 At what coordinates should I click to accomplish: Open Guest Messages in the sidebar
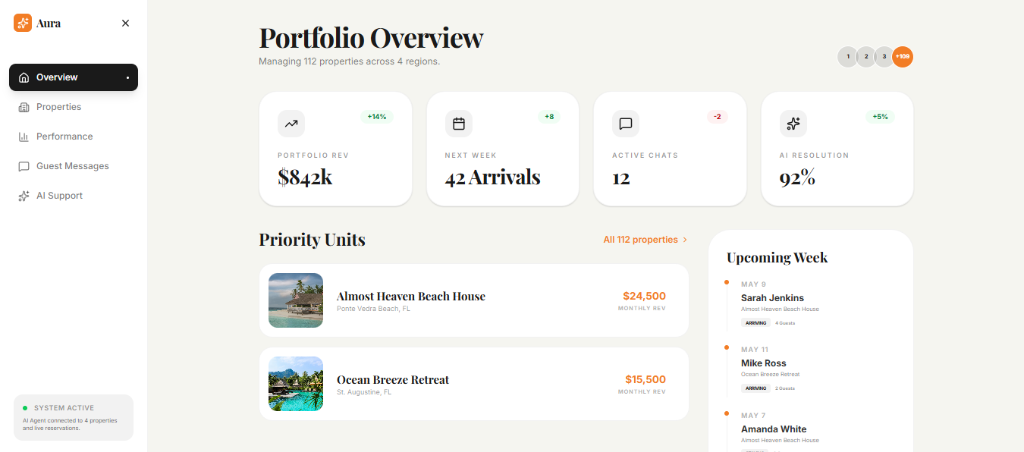pyautogui.click(x=73, y=166)
